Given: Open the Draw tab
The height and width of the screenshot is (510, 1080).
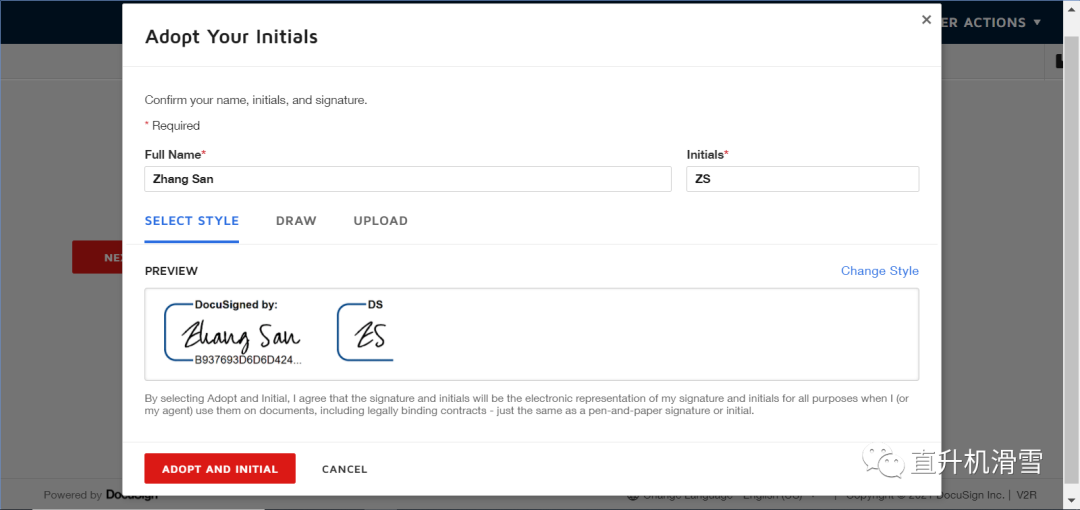Looking at the screenshot, I should (296, 221).
